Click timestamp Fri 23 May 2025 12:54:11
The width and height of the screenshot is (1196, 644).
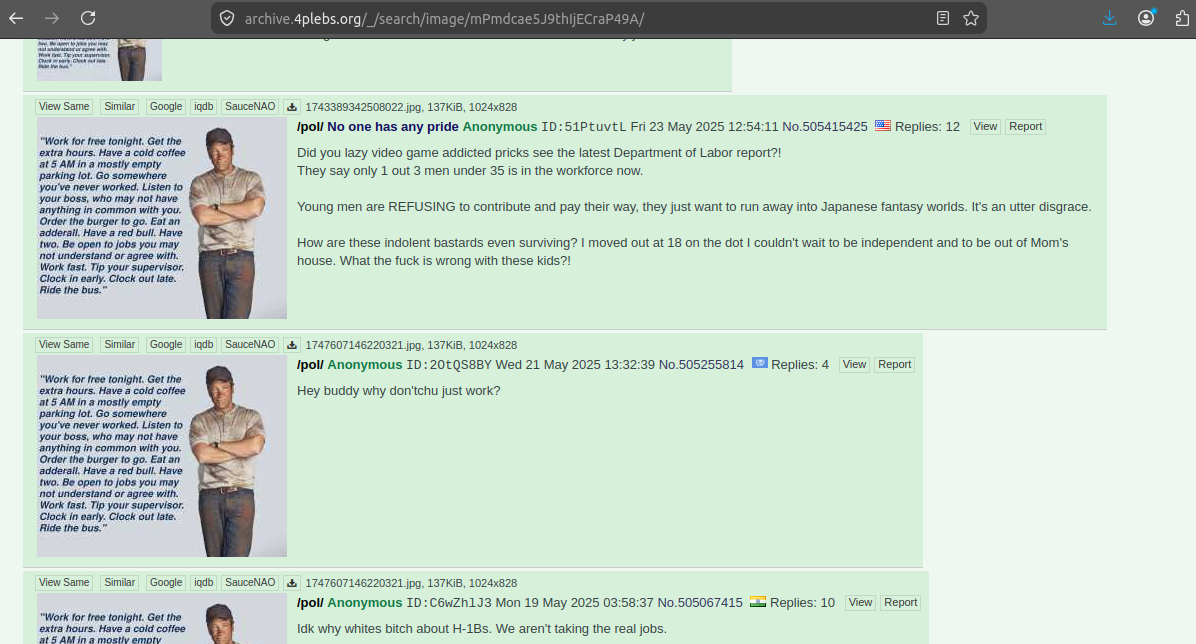704,127
